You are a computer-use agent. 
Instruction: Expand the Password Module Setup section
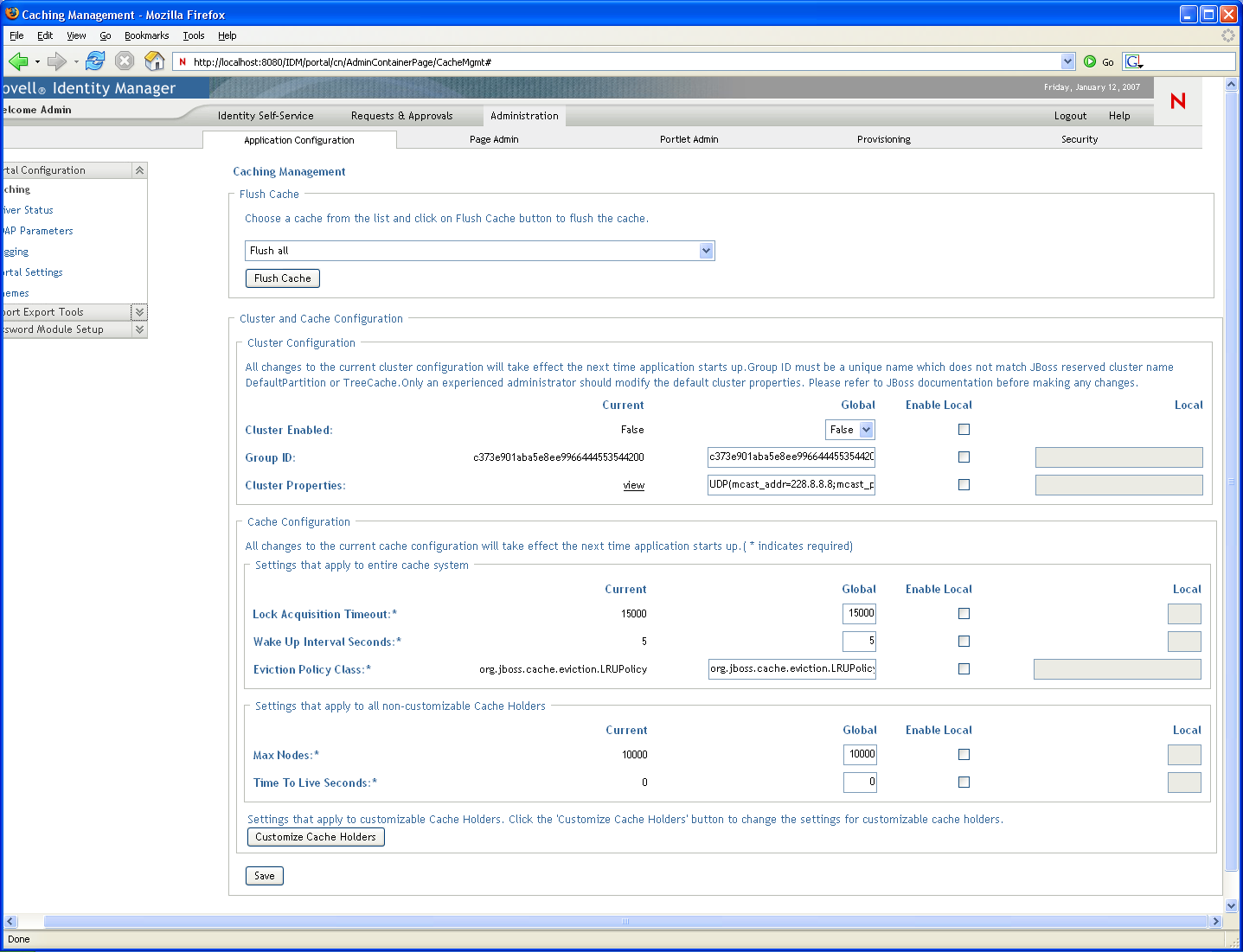[139, 329]
